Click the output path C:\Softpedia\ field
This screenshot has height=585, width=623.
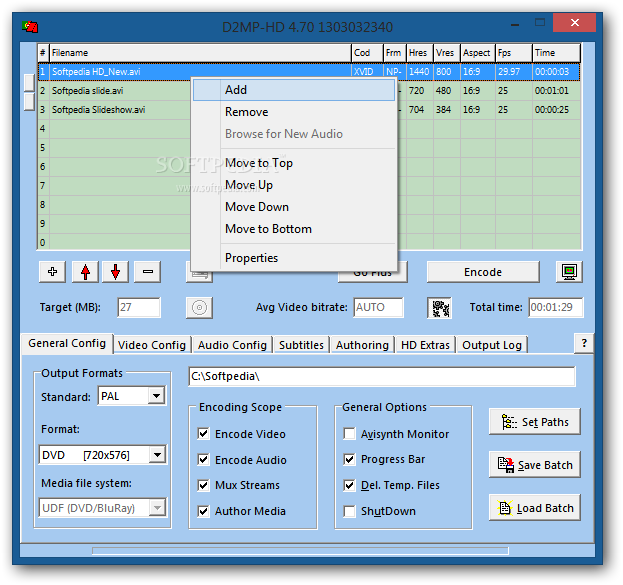[x=382, y=376]
